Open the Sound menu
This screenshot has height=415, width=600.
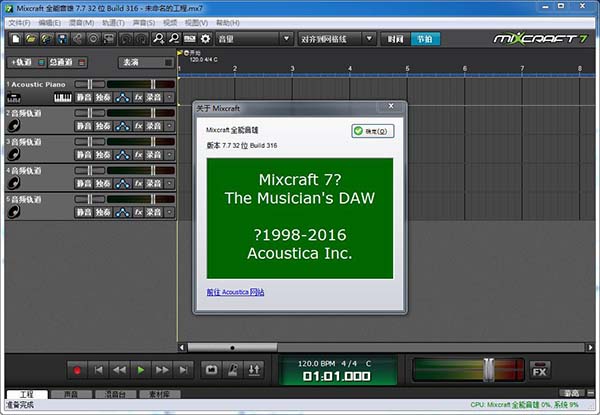point(144,23)
